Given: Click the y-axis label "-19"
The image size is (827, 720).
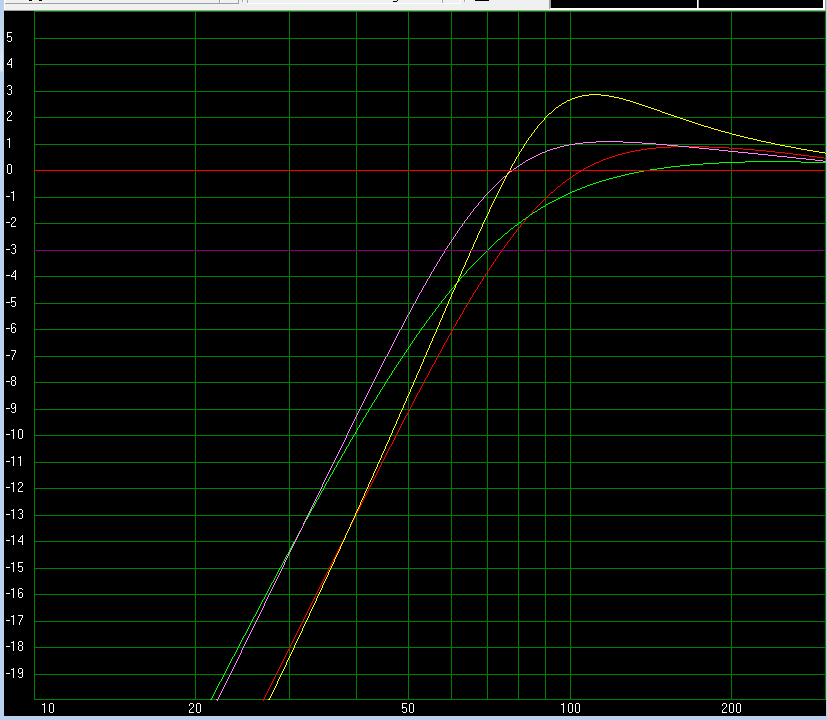Looking at the screenshot, I should pyautogui.click(x=14, y=674).
